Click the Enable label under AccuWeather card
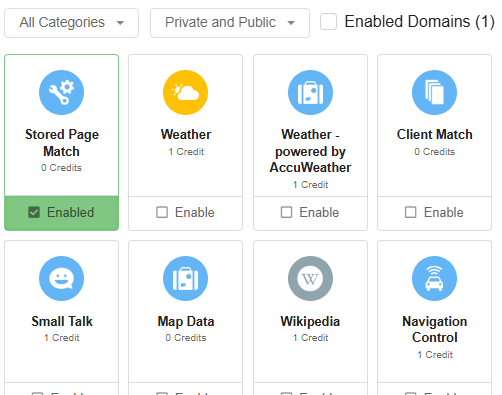This screenshot has width=502, height=395. coord(319,212)
